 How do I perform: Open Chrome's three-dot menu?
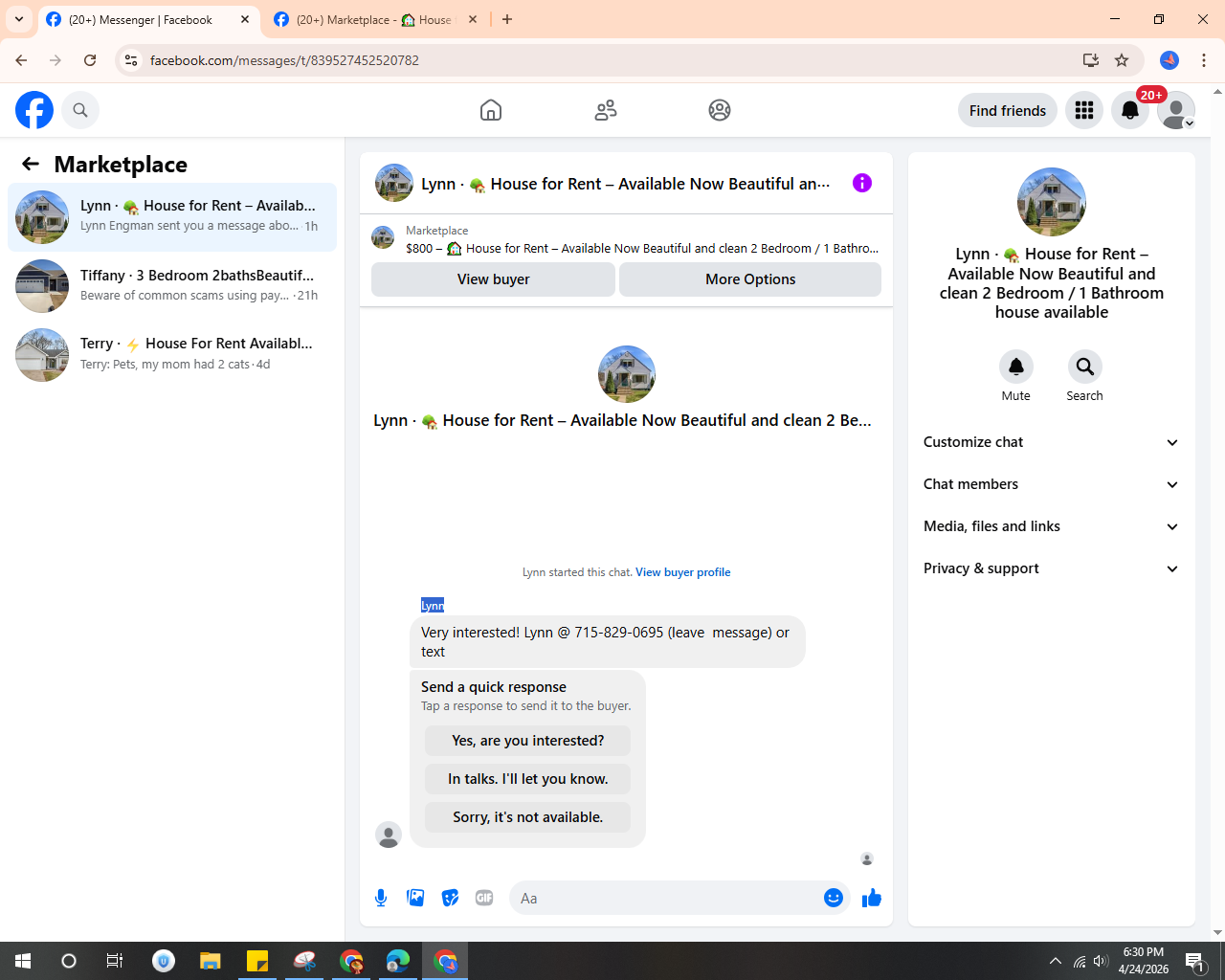[1204, 60]
